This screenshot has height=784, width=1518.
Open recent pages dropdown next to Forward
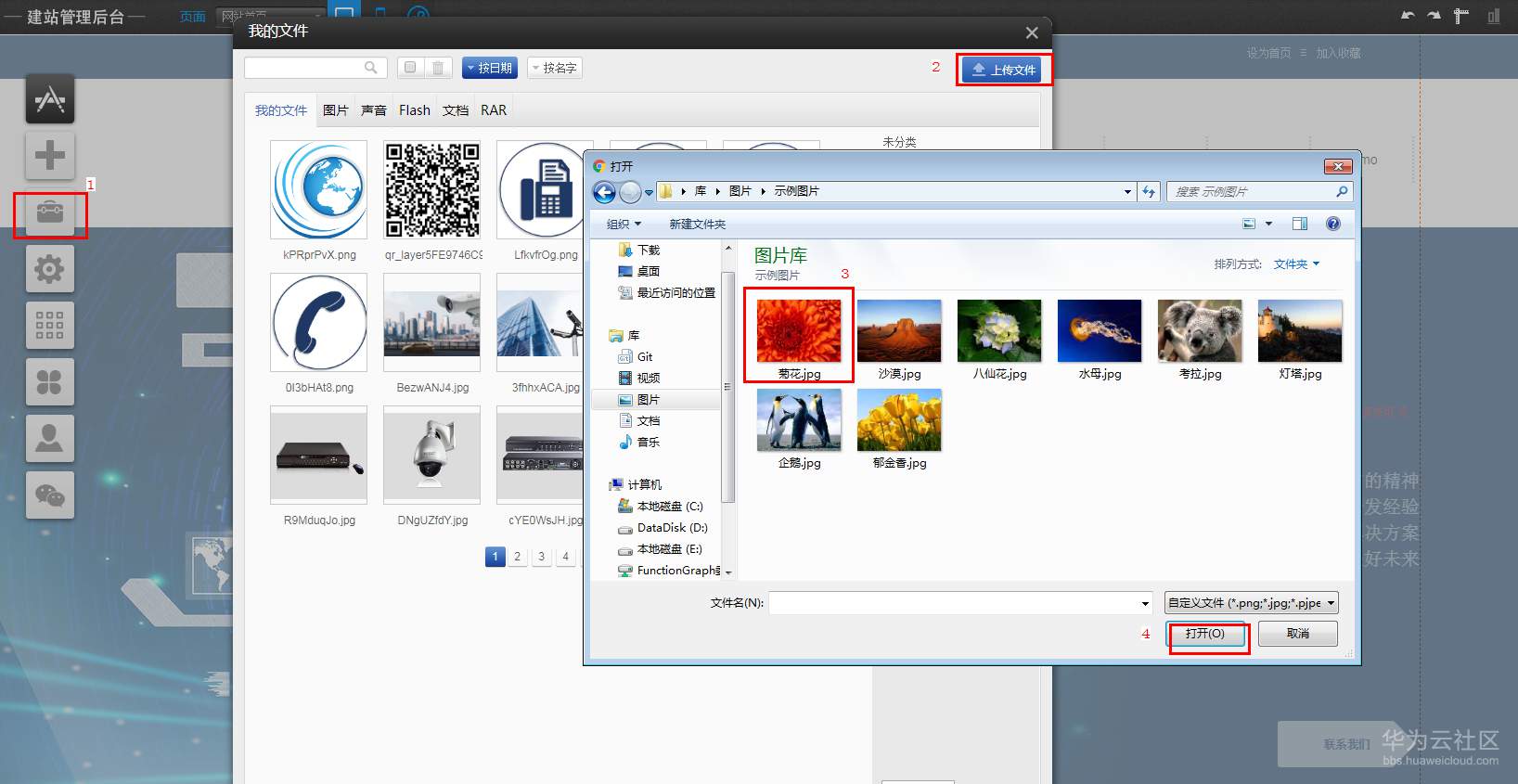[649, 192]
